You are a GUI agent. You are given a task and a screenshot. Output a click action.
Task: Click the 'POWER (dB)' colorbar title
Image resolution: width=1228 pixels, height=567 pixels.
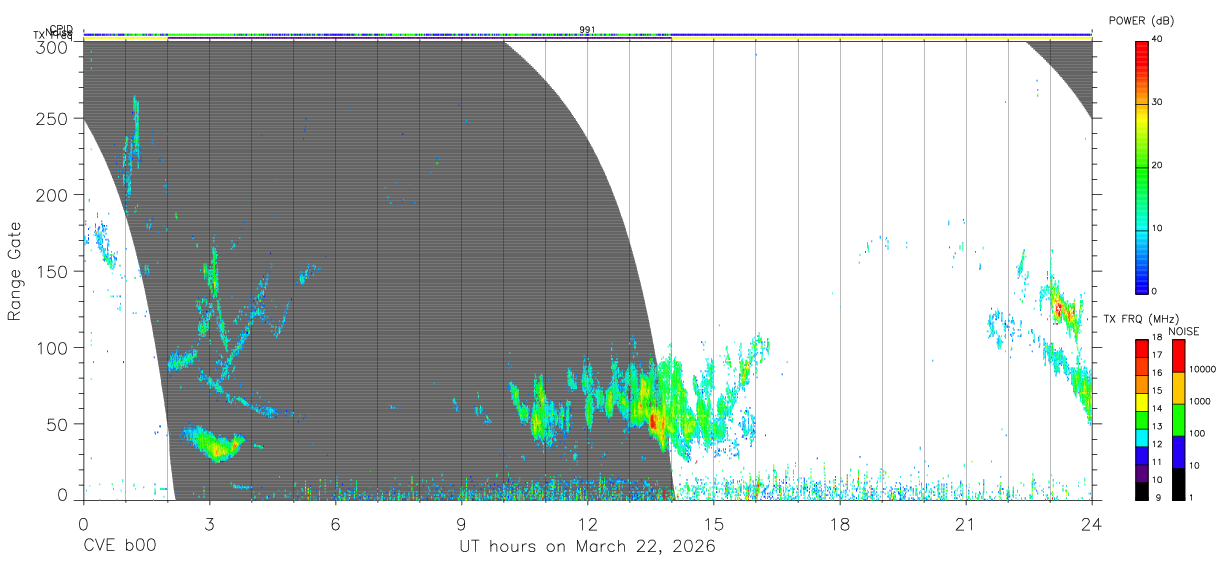[1142, 20]
